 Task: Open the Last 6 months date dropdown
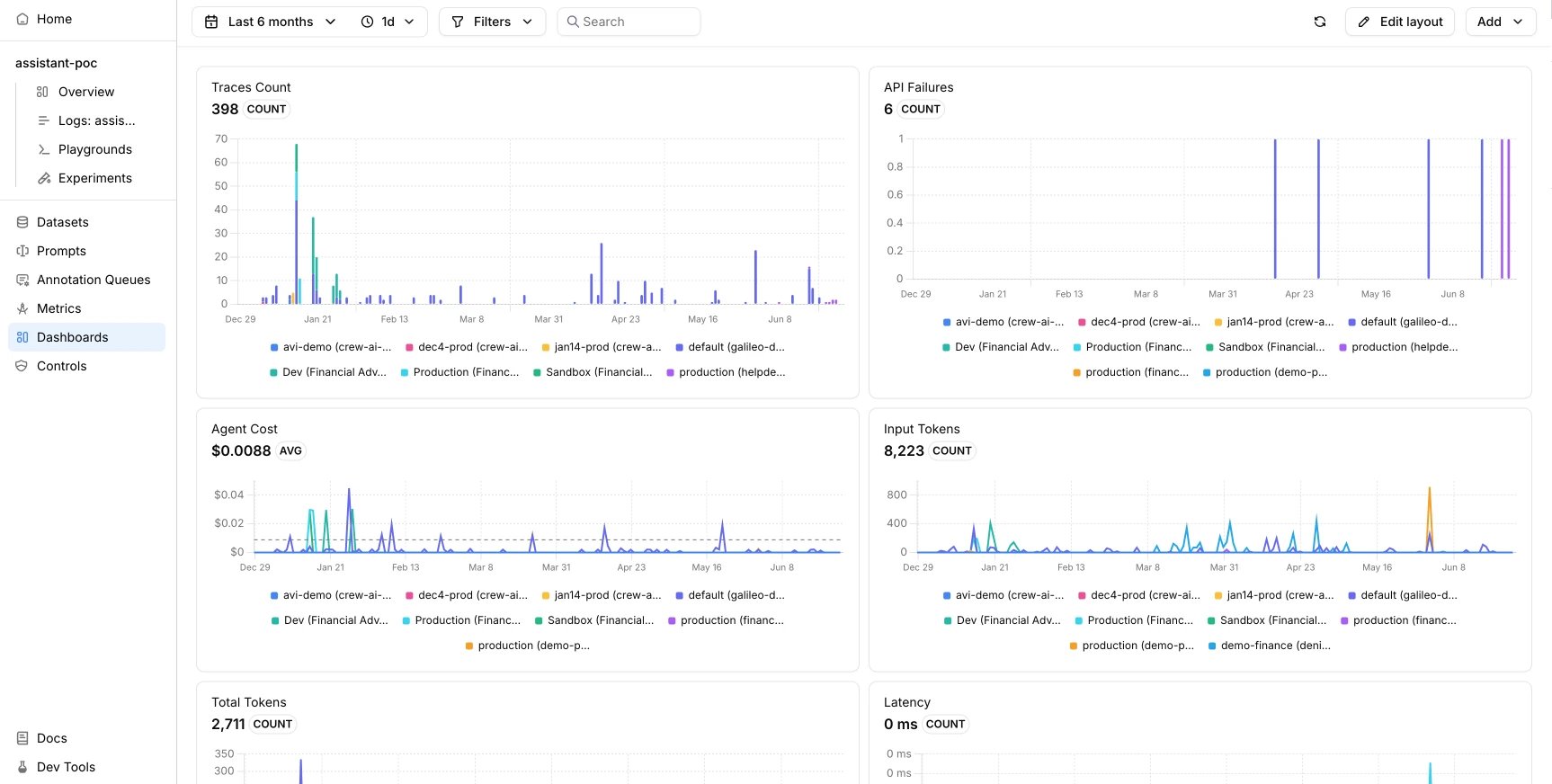pyautogui.click(x=271, y=22)
